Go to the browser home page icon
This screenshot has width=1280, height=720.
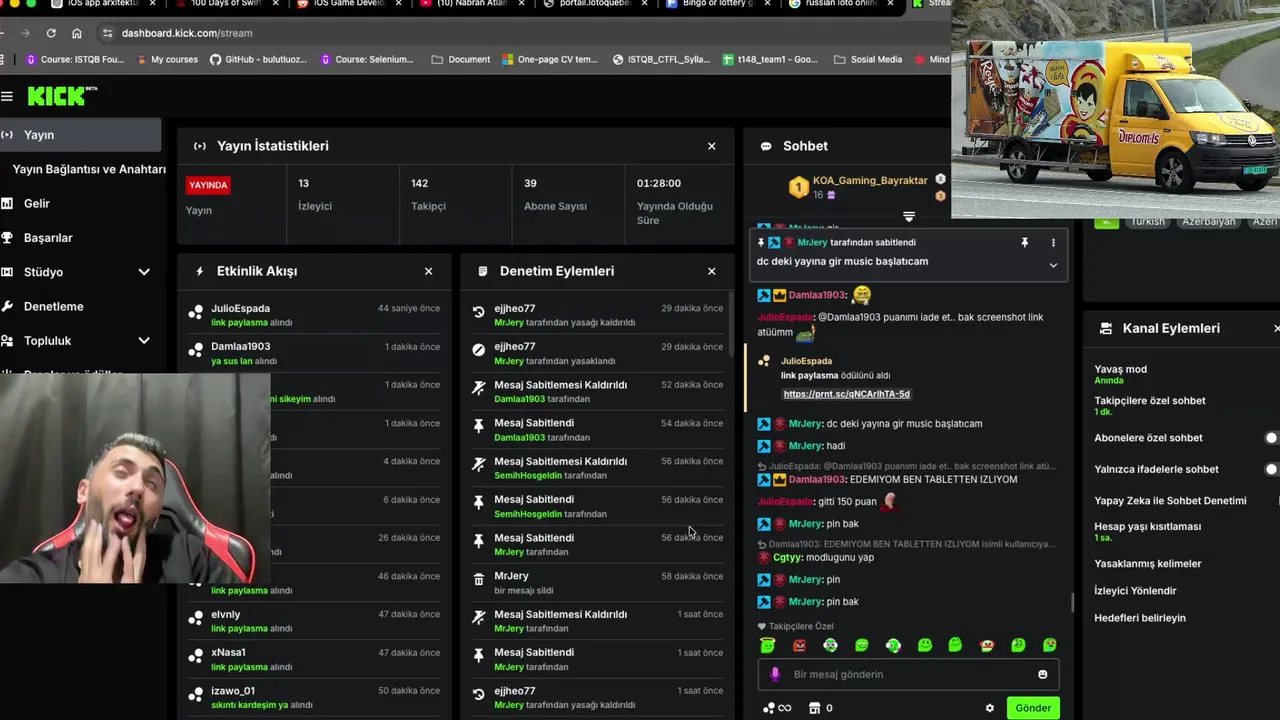[77, 33]
